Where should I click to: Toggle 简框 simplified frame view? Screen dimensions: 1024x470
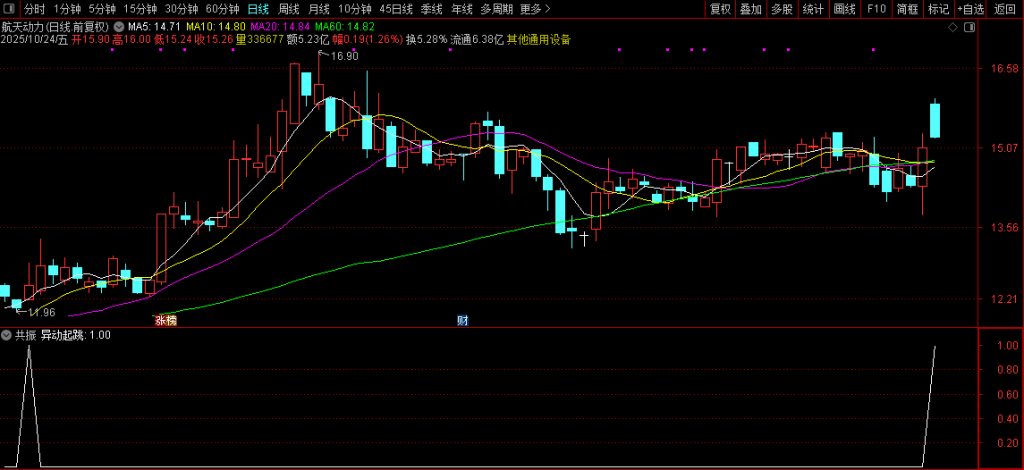point(907,9)
